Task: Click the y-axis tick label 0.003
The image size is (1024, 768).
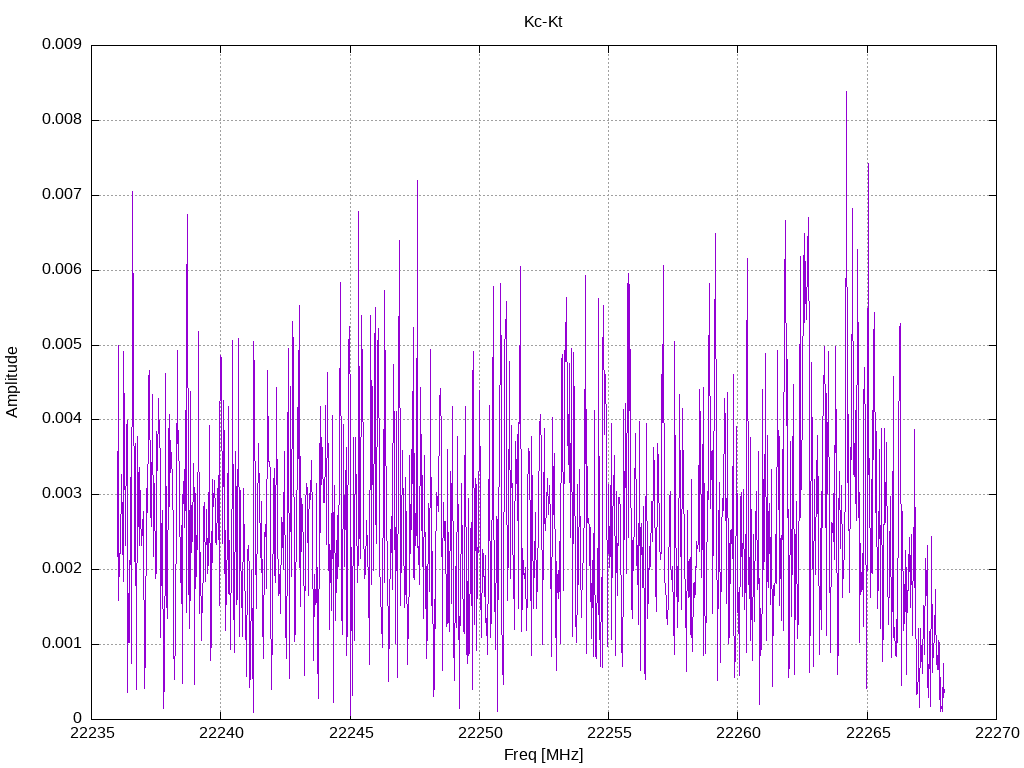Action: click(x=62, y=493)
